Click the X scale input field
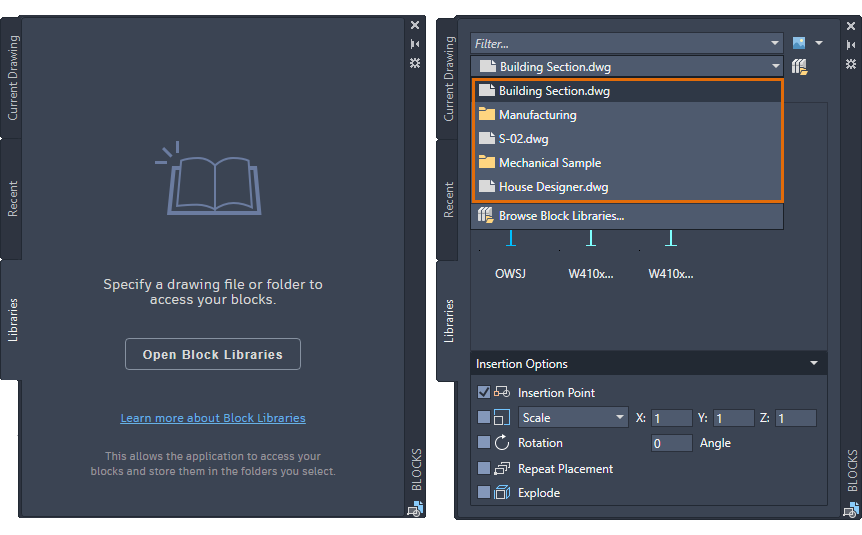The width and height of the screenshot is (862, 535). pos(671,418)
